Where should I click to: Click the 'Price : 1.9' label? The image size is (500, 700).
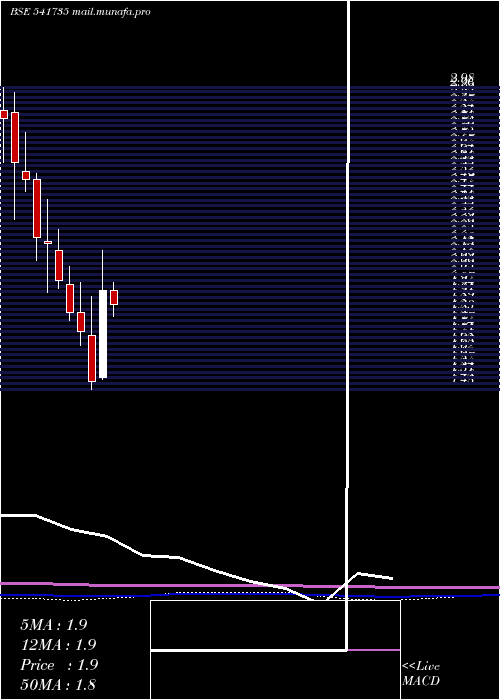click(59, 665)
